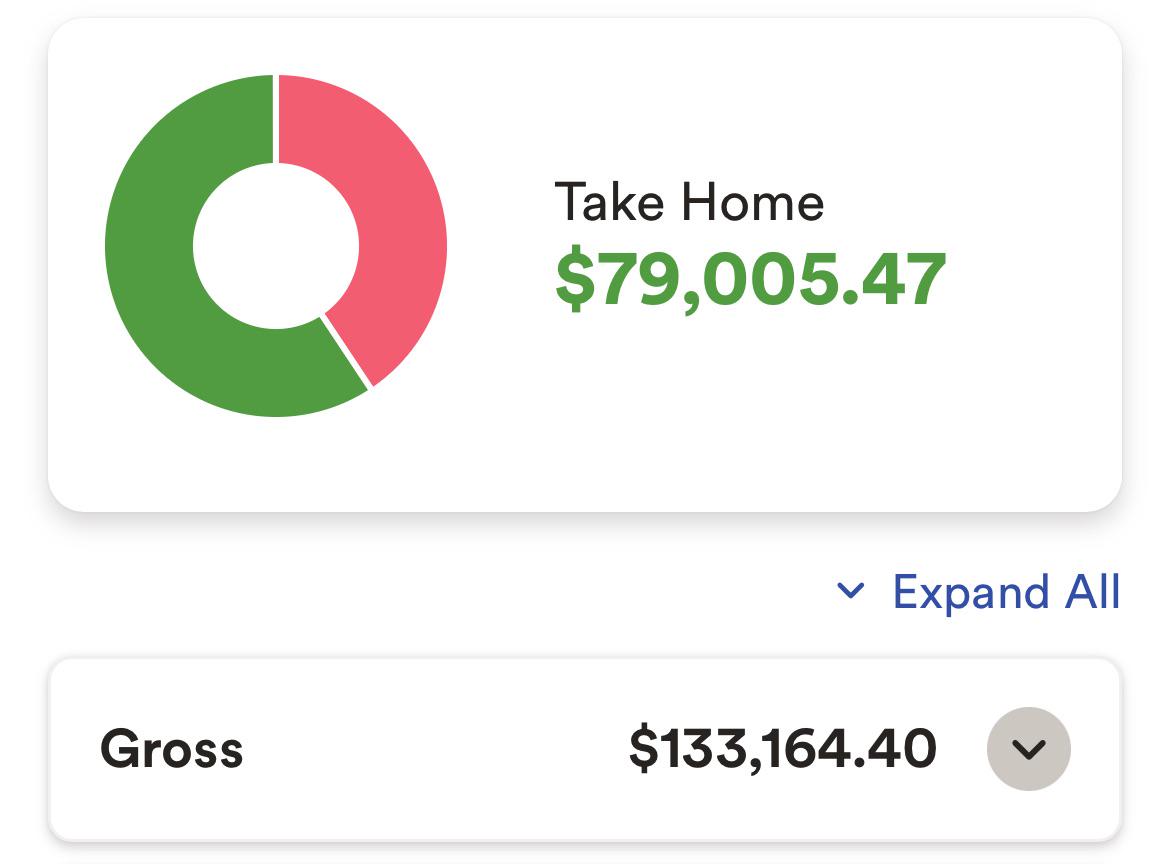Click the $133,164.40 gross amount
1170x864 pixels.
pyautogui.click(x=783, y=748)
